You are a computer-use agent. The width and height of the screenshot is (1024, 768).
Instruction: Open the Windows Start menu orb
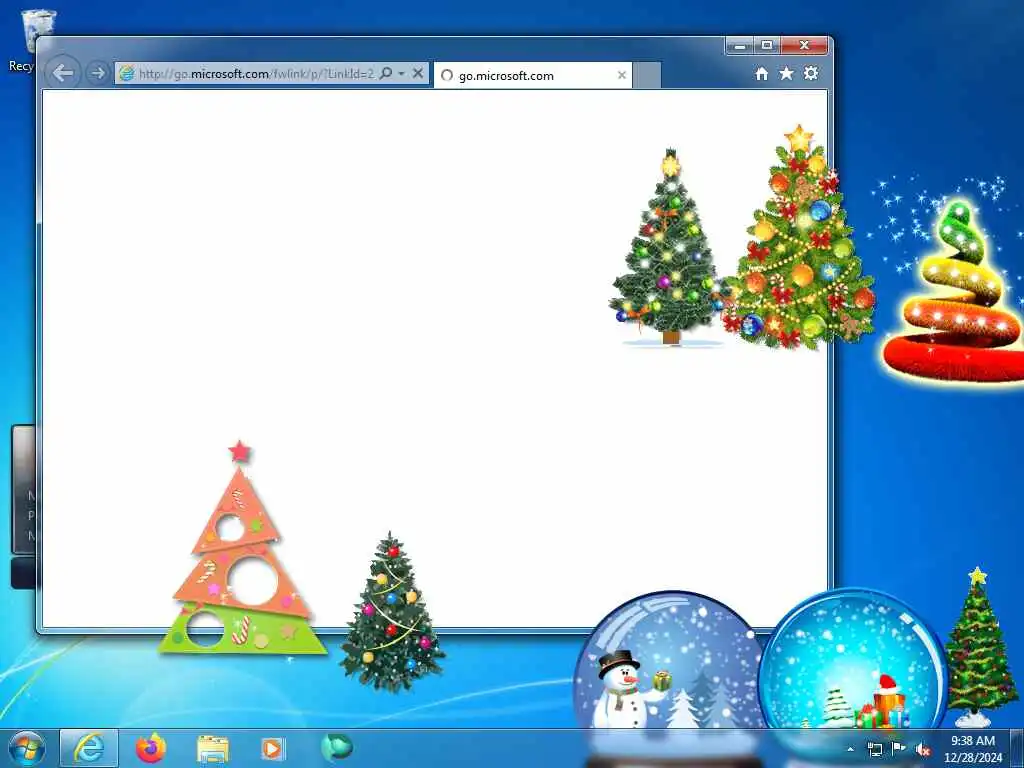click(x=27, y=748)
